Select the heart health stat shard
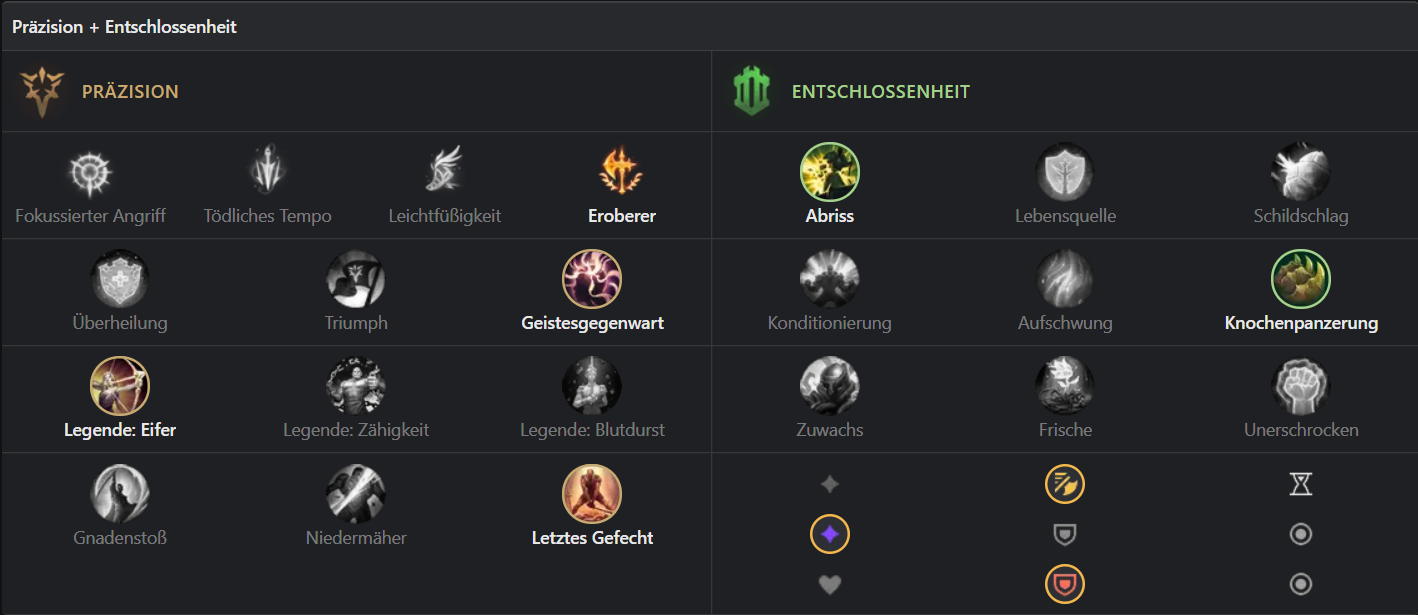The width and height of the screenshot is (1418, 615). (x=829, y=584)
